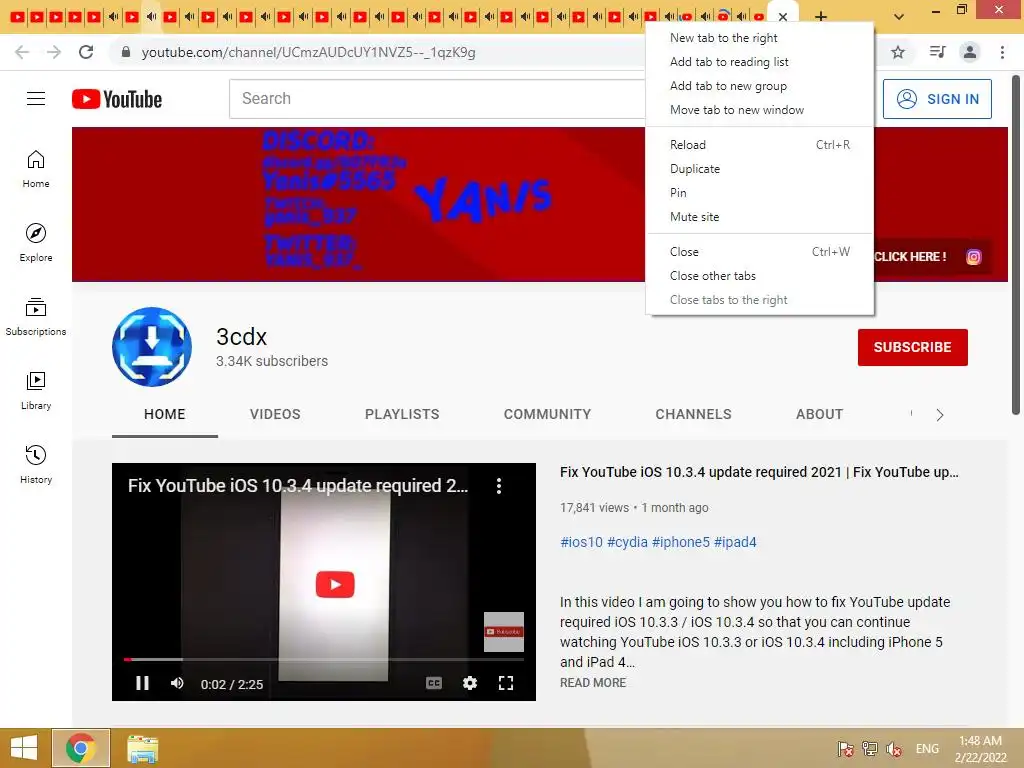Click the #iphone5 hashtag

[x=680, y=542]
